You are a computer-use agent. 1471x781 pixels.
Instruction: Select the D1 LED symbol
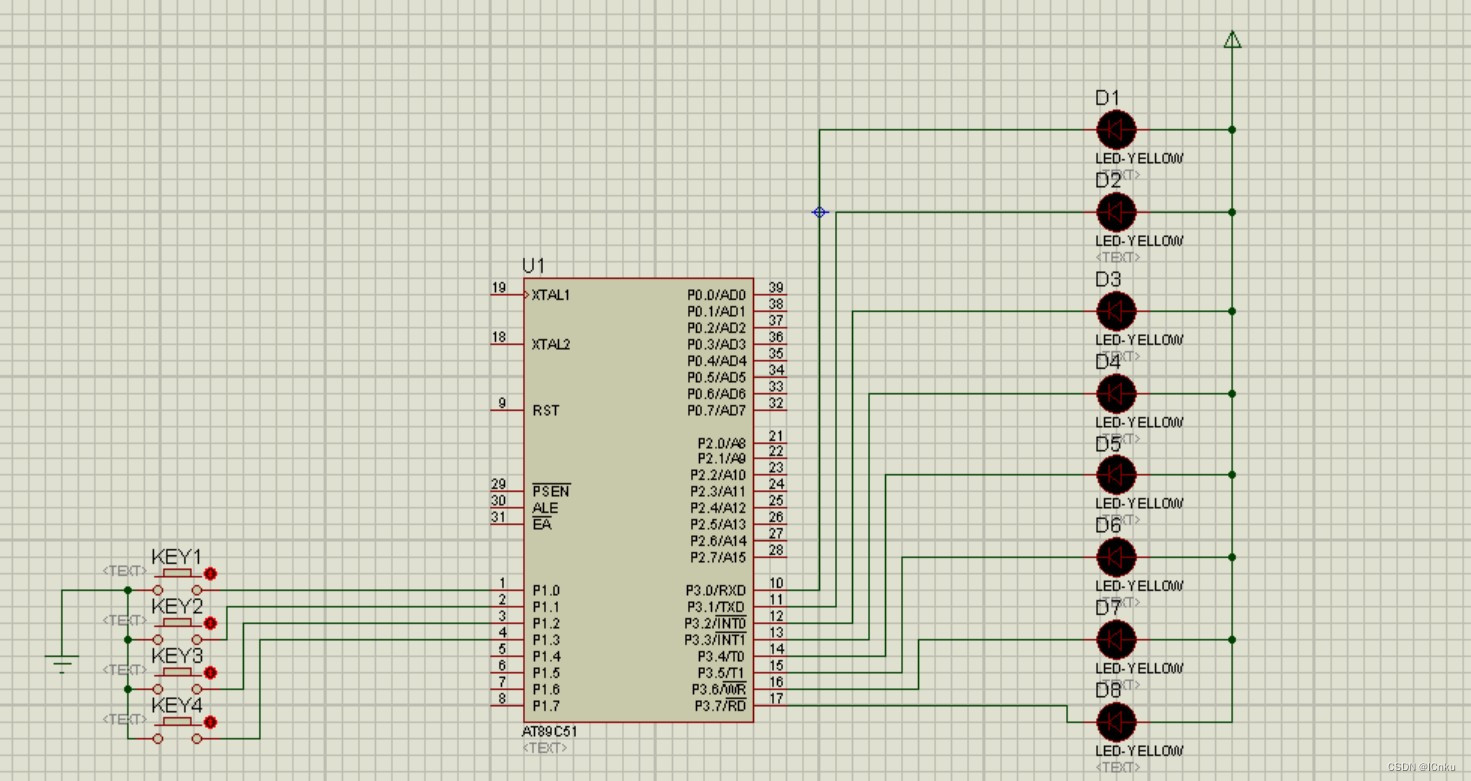coord(1116,129)
